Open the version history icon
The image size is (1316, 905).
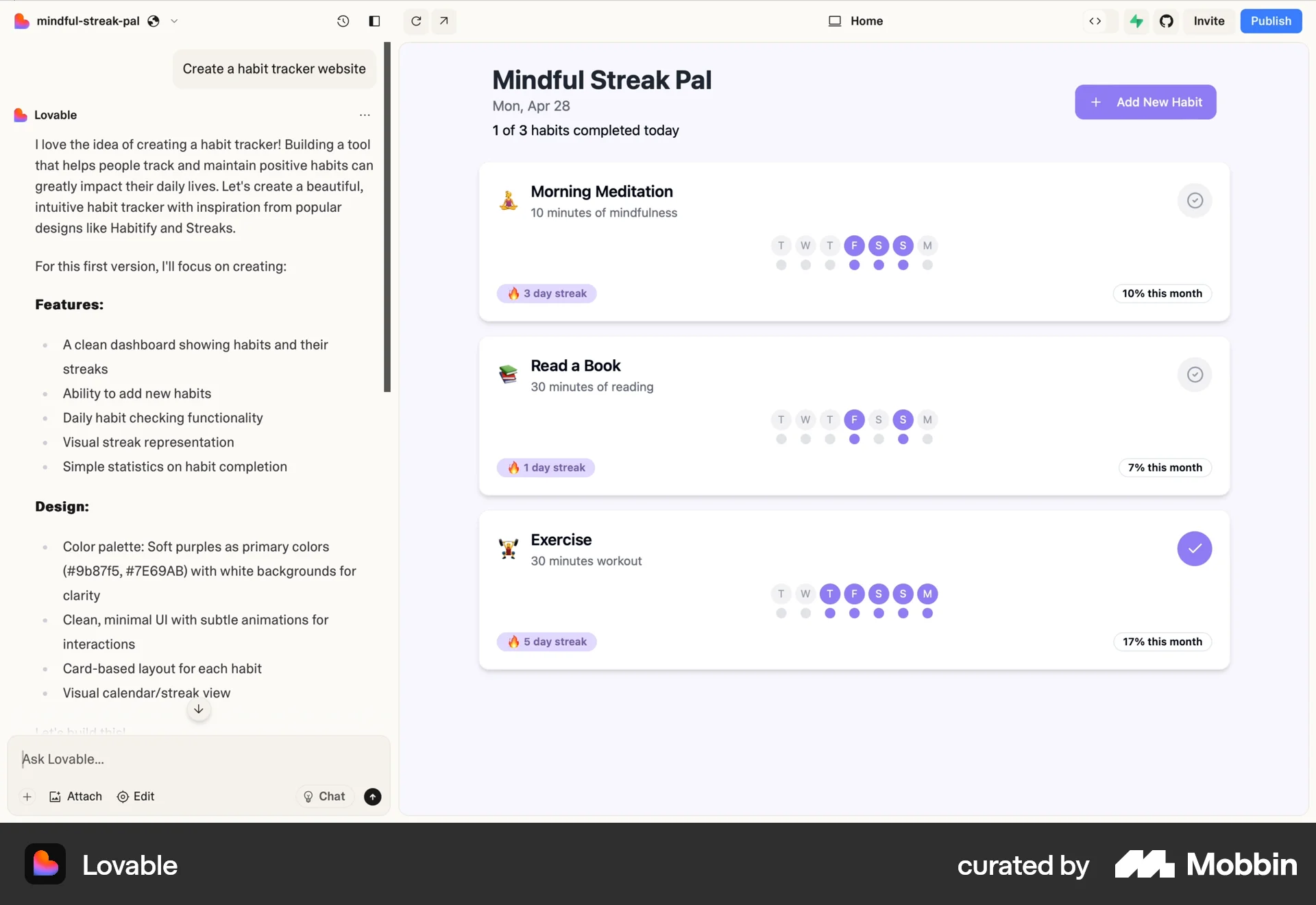[x=343, y=21]
